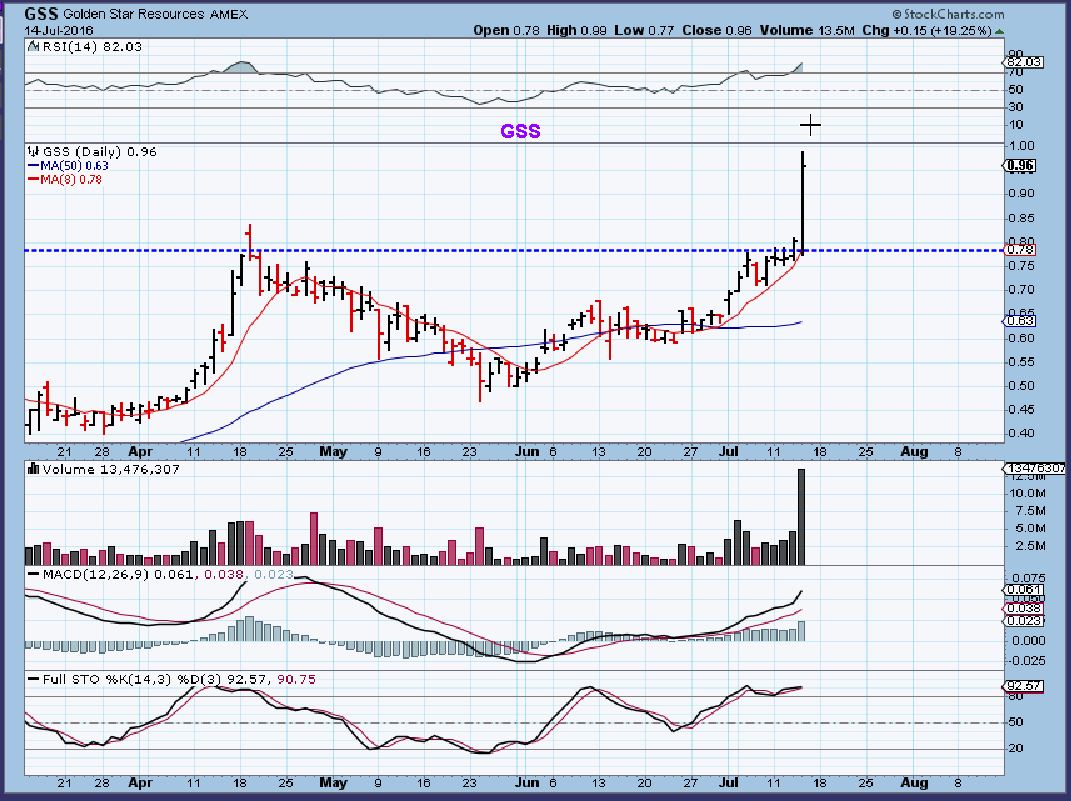
Task: Click the High 0.99 header value
Action: (576, 31)
